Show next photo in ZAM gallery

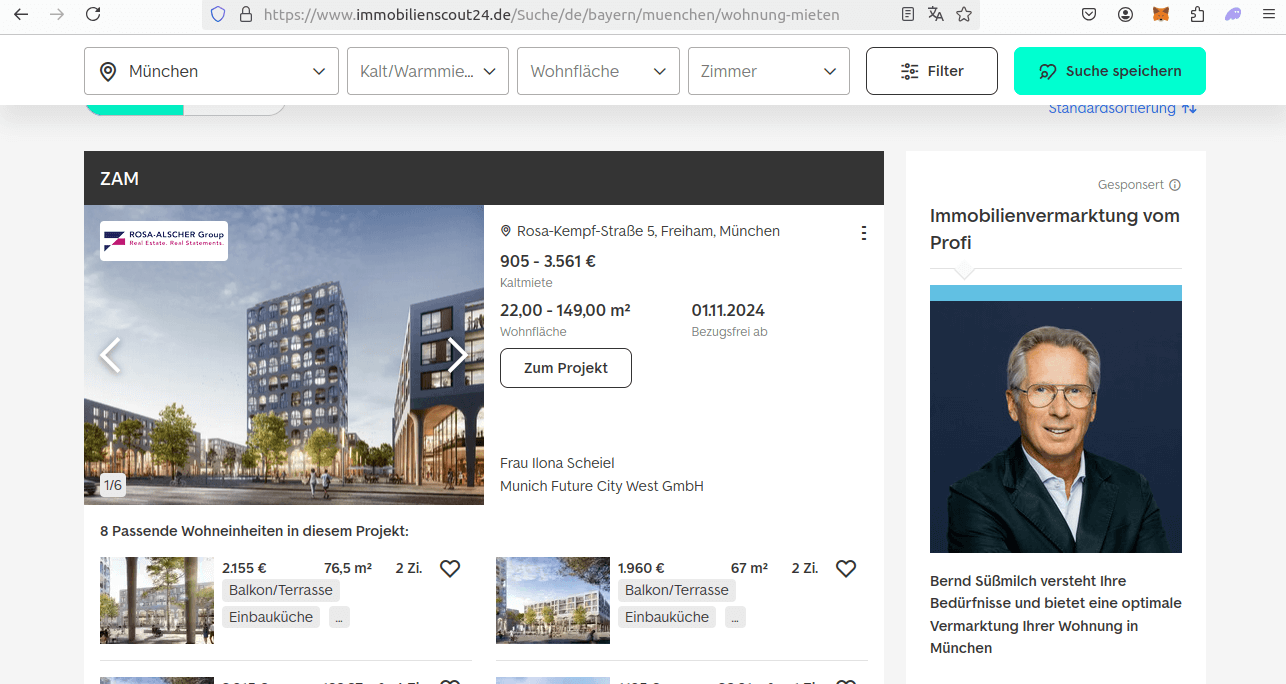[x=457, y=355]
